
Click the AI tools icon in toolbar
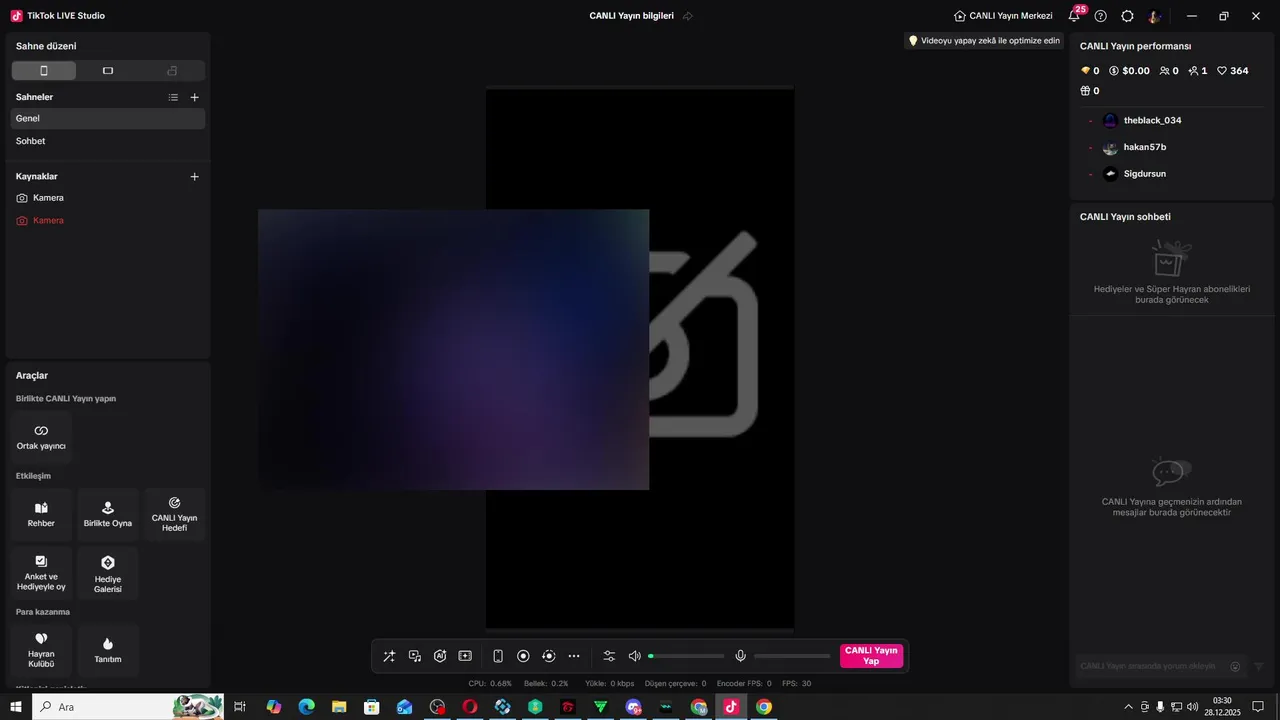pyautogui.click(x=440, y=656)
